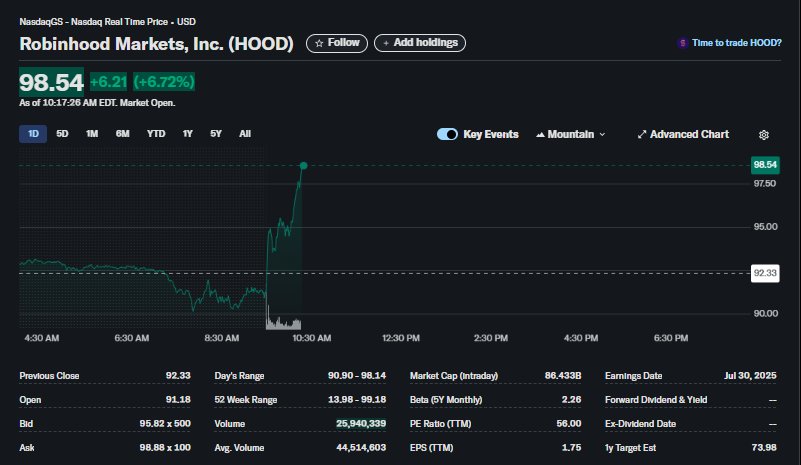Click the star icon in Follow button
Image resolution: width=801 pixels, height=465 pixels.
[319, 43]
